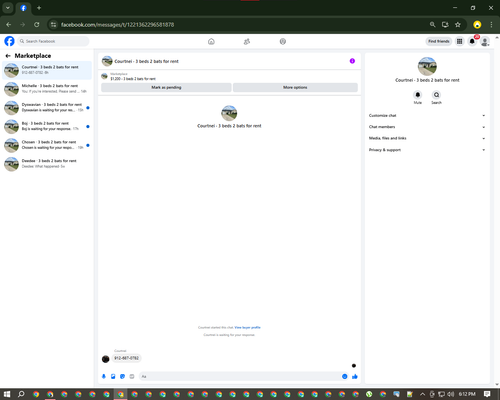Screen dimensions: 500x400
Task: Click the Courtnei chat header title
Action: click(x=146, y=61)
